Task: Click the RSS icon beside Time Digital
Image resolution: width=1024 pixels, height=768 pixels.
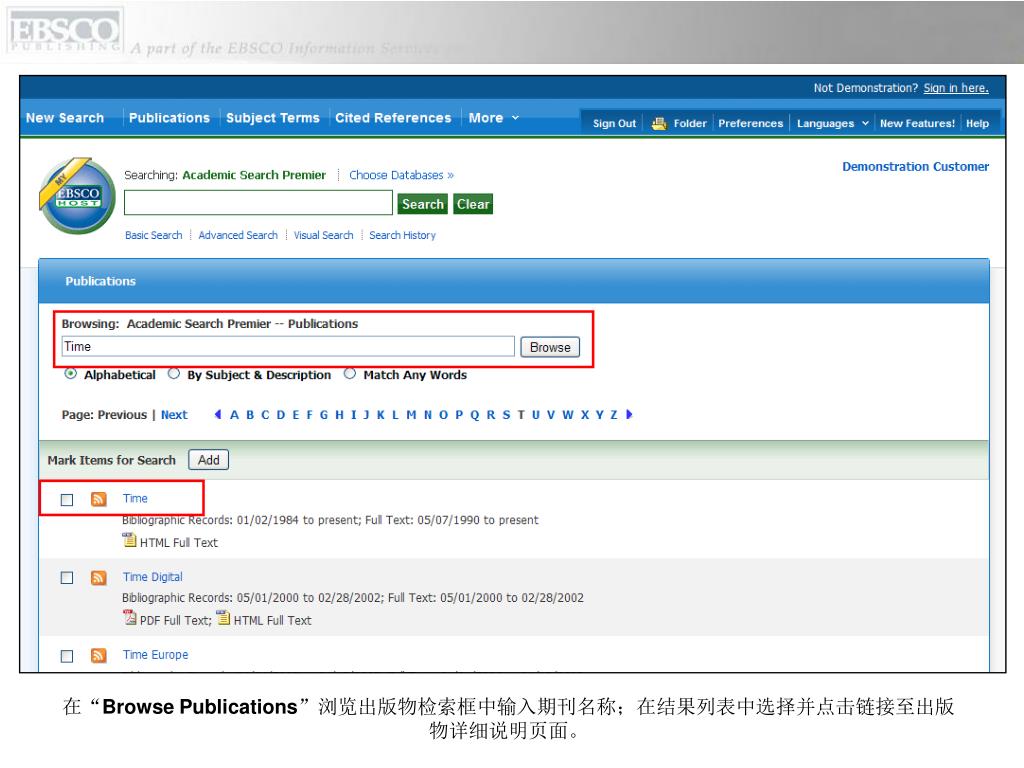Action: click(99, 578)
